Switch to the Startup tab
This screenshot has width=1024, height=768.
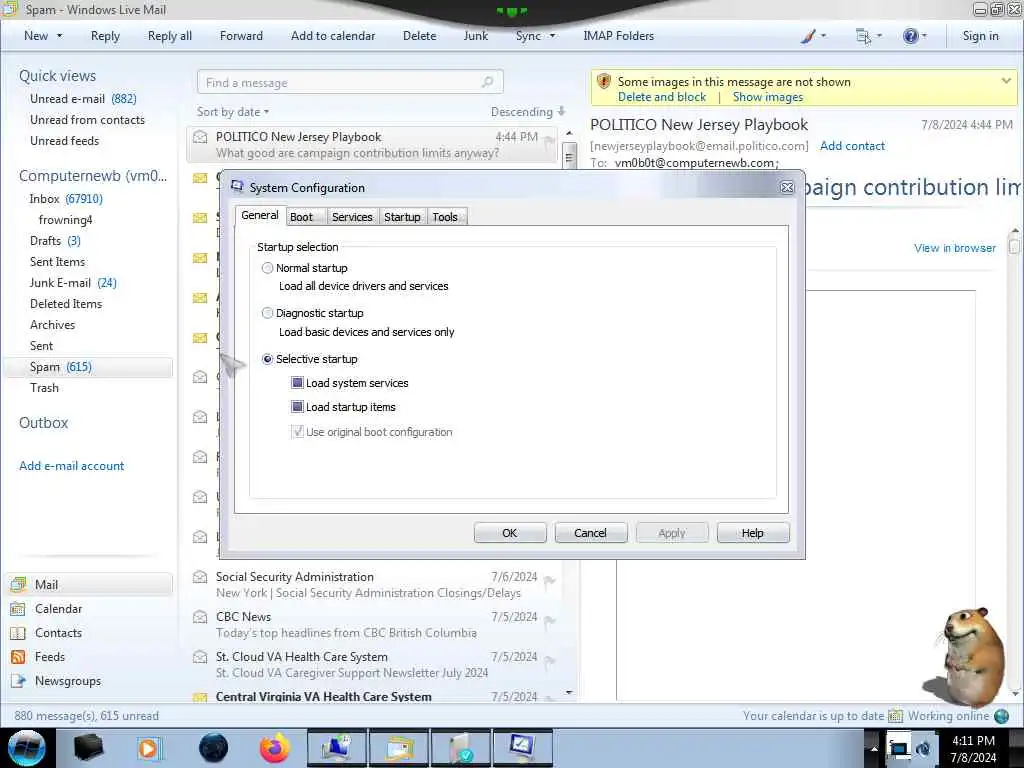pos(402,217)
